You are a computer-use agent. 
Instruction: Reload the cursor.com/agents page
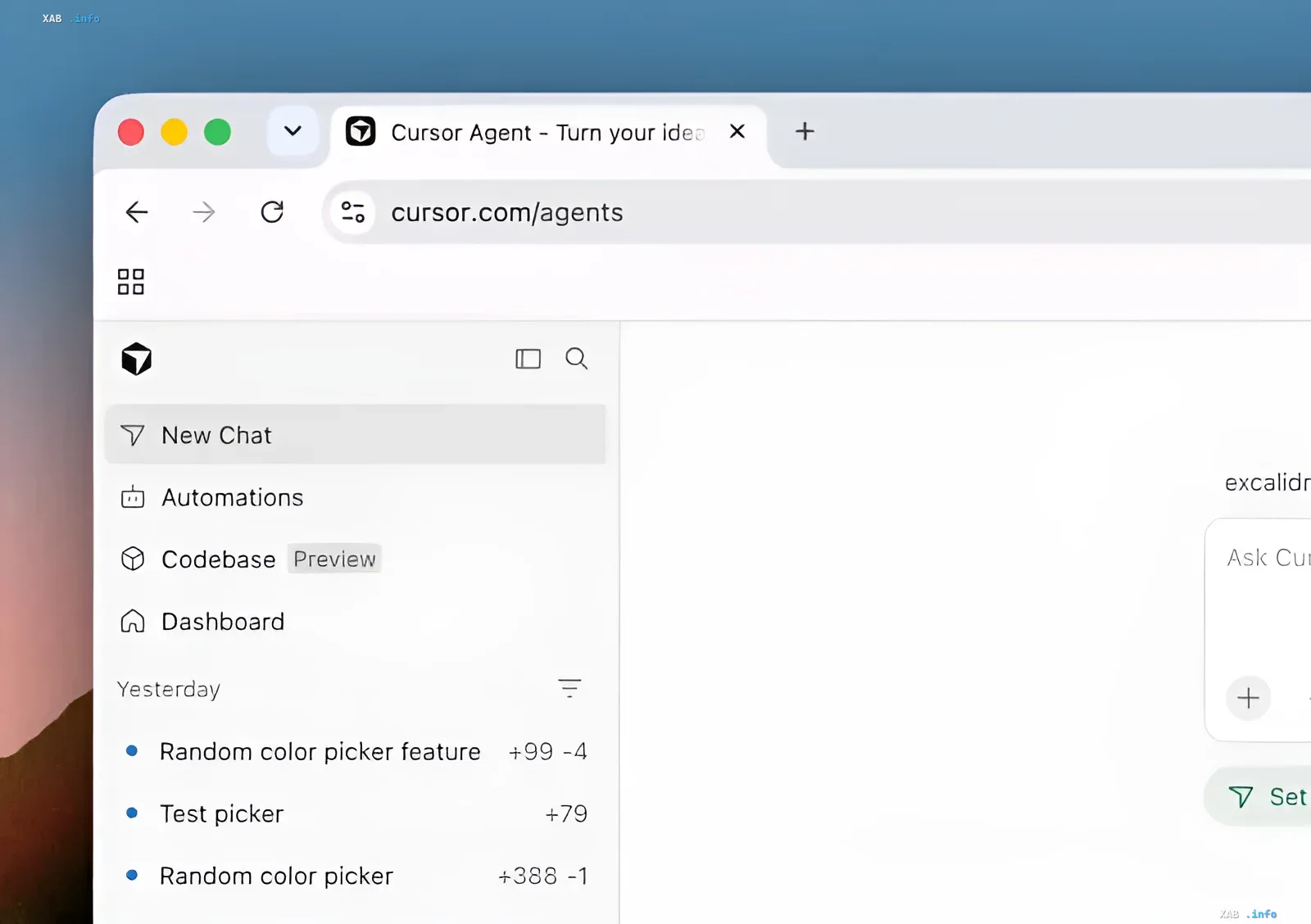pyautogui.click(x=272, y=212)
